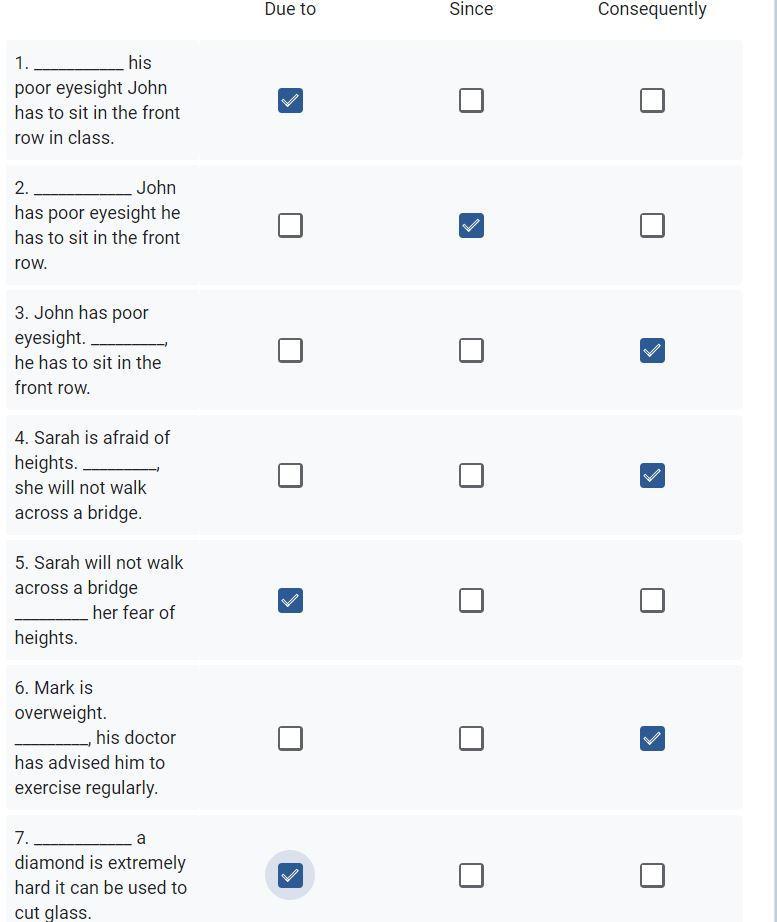Screen dimensions: 777x922
Task: Uncheck 'Consequently' for question 3
Action: [652, 350]
